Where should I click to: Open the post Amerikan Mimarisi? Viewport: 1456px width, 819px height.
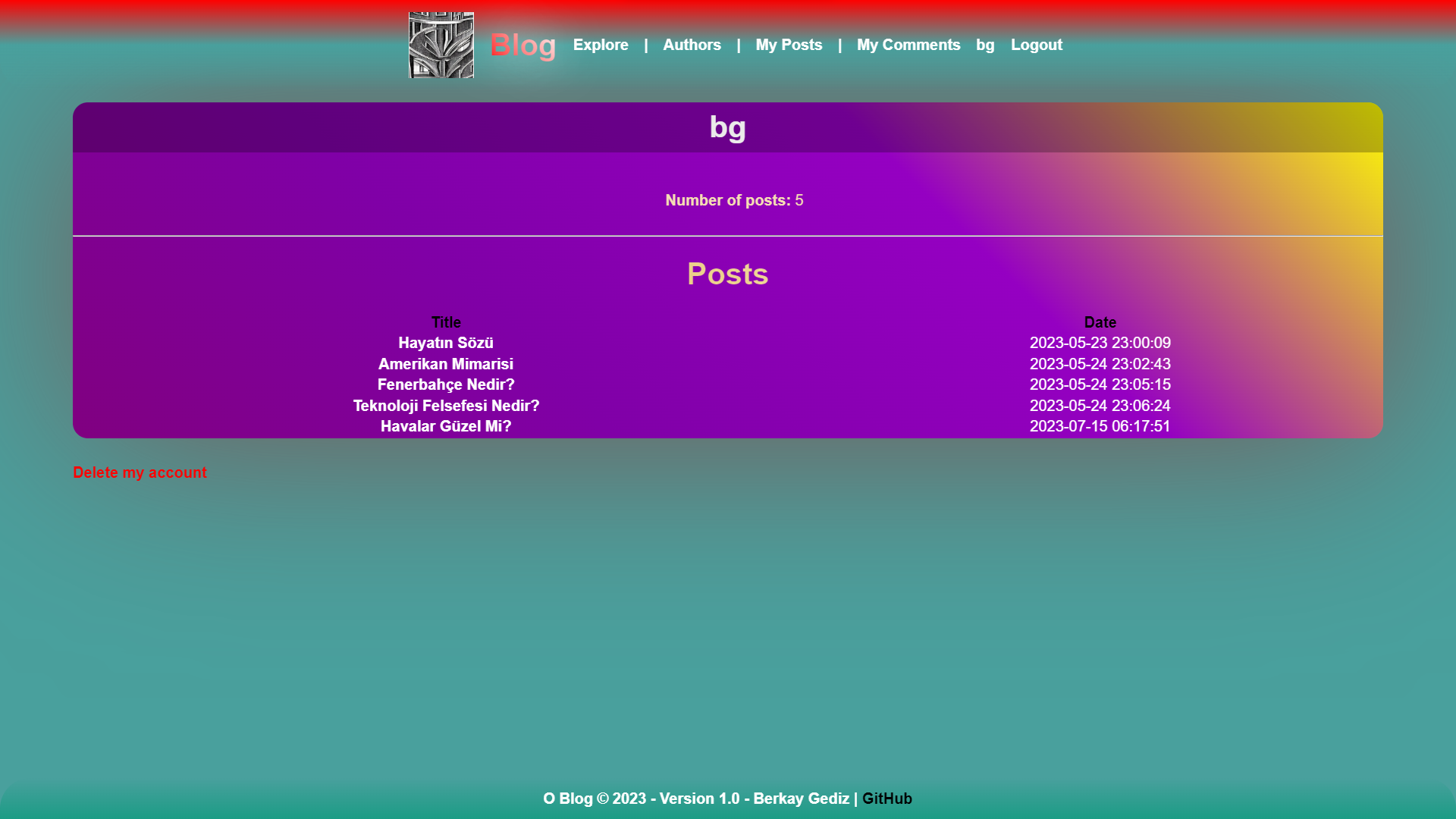pyautogui.click(x=446, y=364)
